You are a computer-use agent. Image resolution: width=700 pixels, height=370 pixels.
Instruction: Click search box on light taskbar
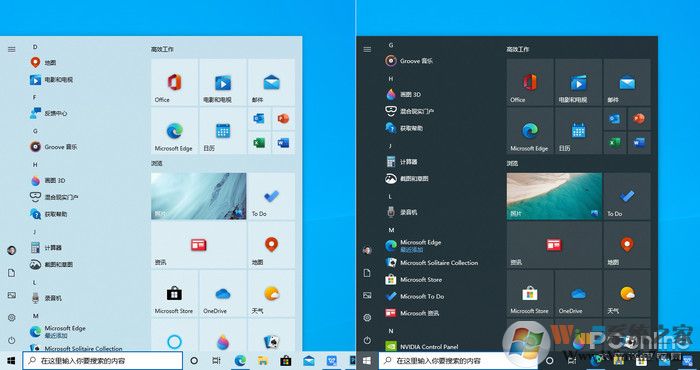tap(103, 361)
